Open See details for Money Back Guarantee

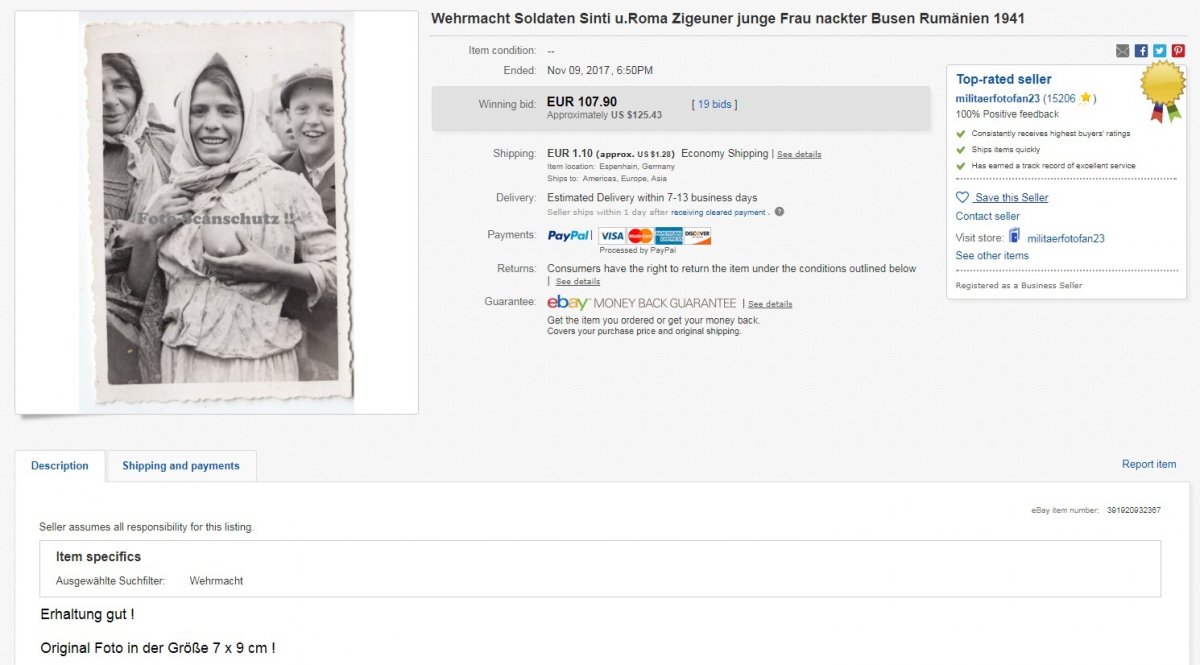[x=770, y=304]
